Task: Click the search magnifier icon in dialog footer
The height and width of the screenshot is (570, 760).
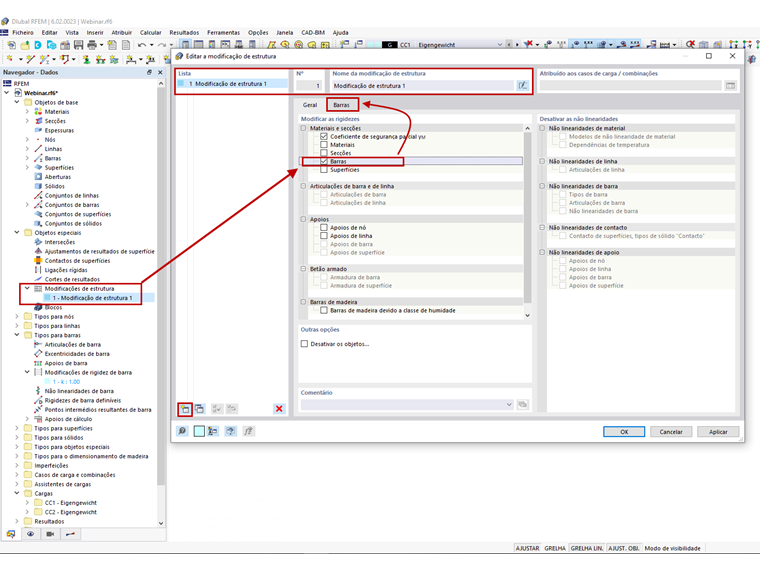Action: (x=182, y=431)
